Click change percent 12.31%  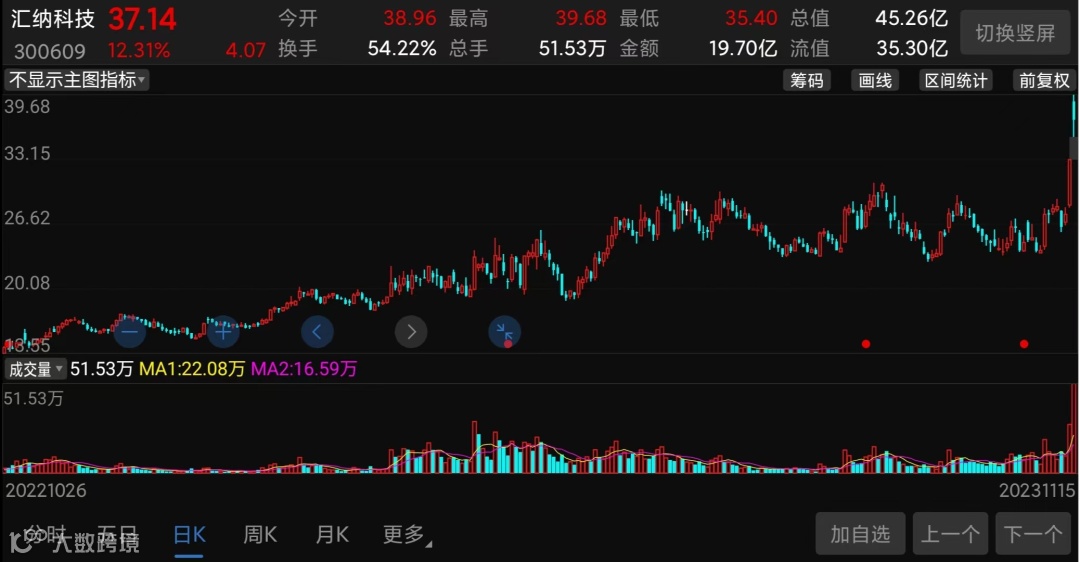coord(138,50)
